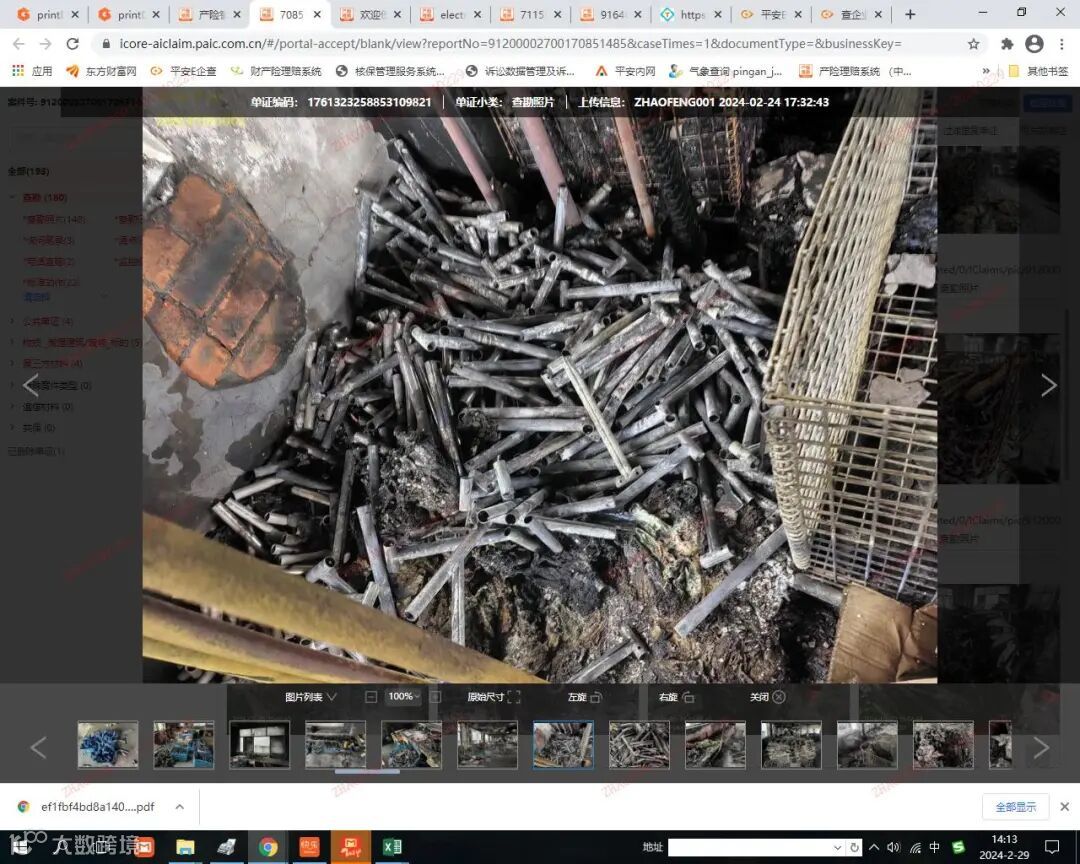Bookmark this page with star icon
Image resolution: width=1080 pixels, height=864 pixels.
(x=973, y=44)
